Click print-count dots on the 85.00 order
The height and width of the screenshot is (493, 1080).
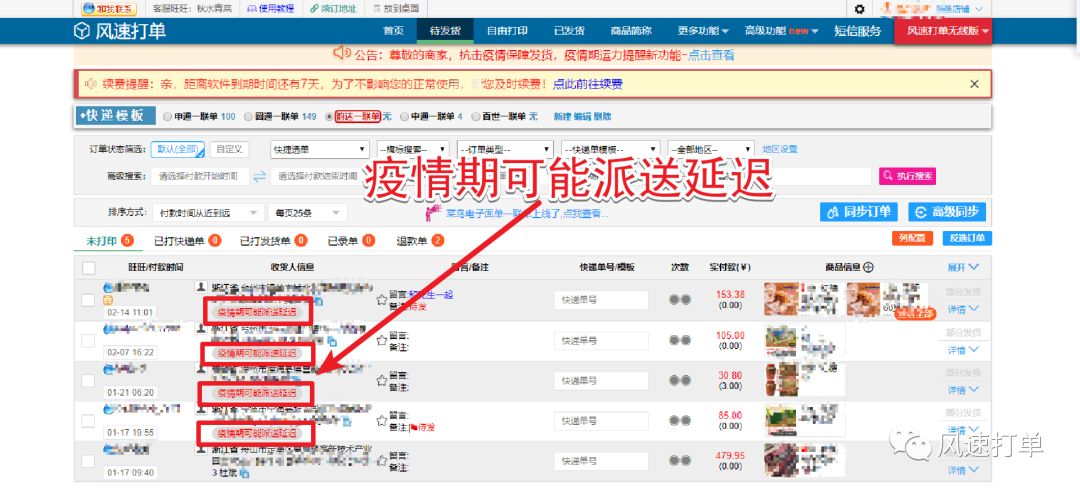680,421
